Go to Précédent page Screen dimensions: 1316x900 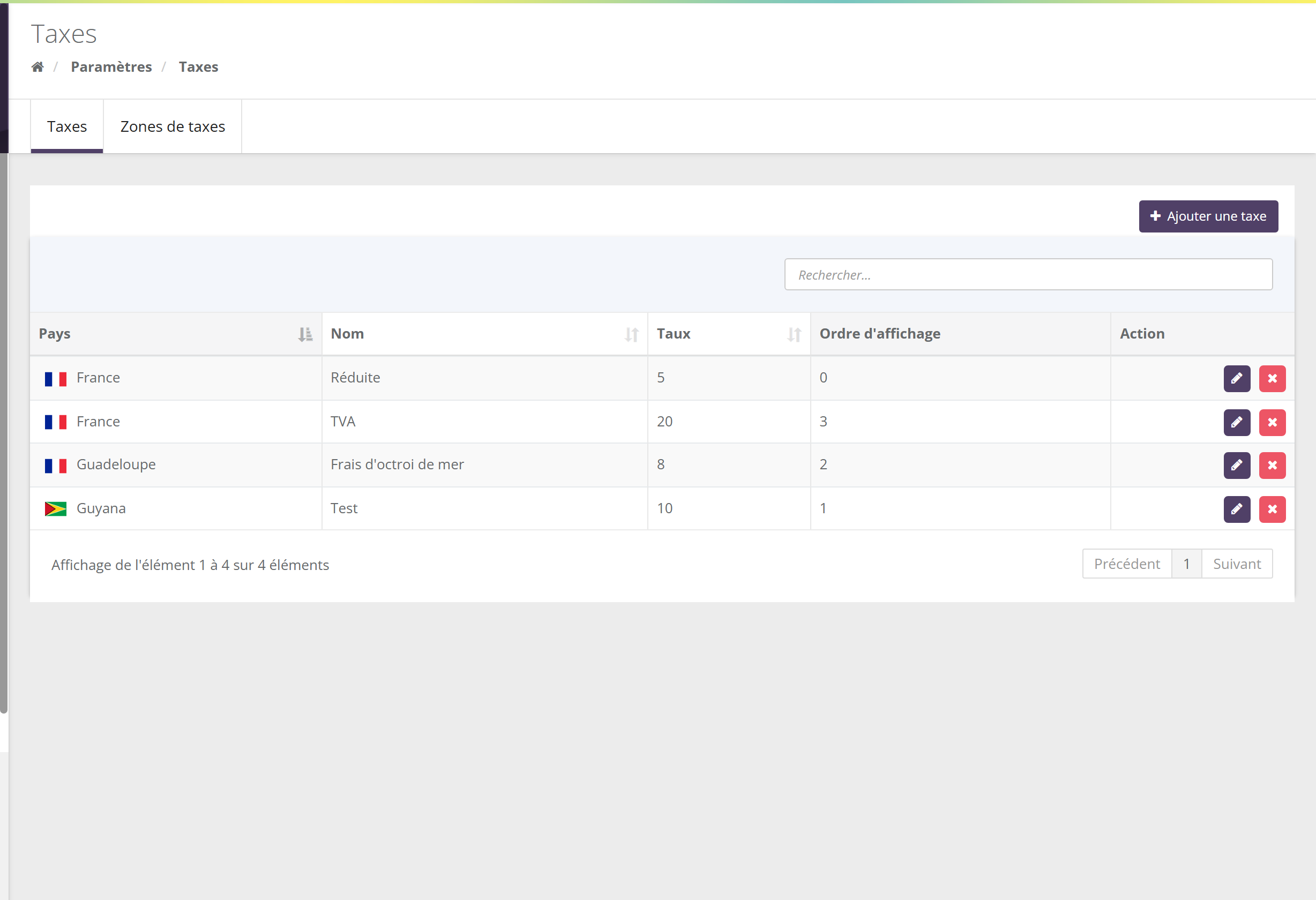[1127, 564]
